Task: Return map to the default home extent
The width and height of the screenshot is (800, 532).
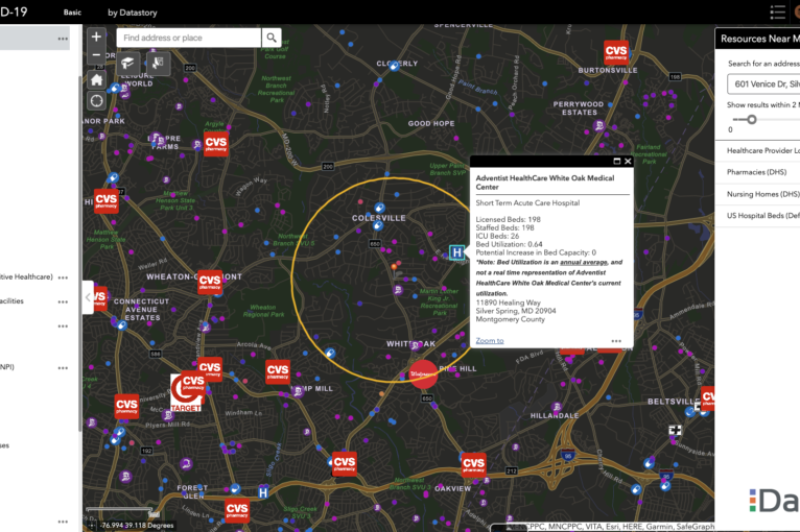Action: [x=96, y=80]
